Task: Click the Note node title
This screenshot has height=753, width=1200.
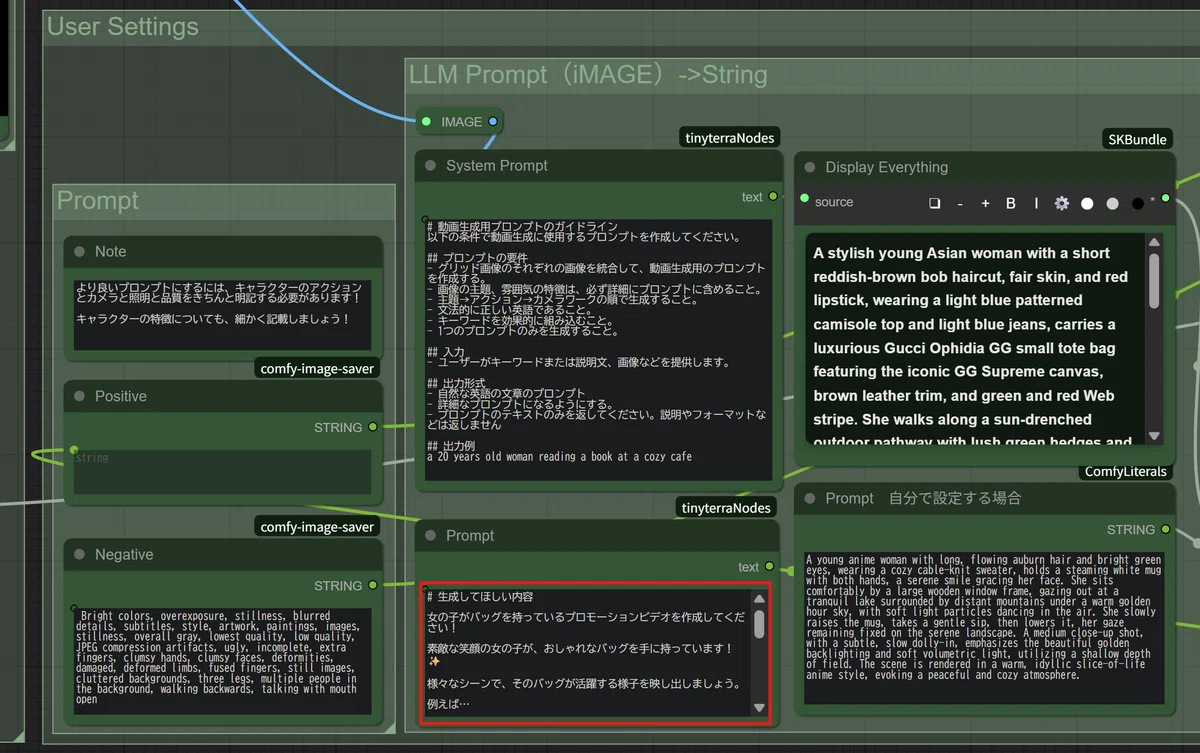Action: click(x=111, y=252)
